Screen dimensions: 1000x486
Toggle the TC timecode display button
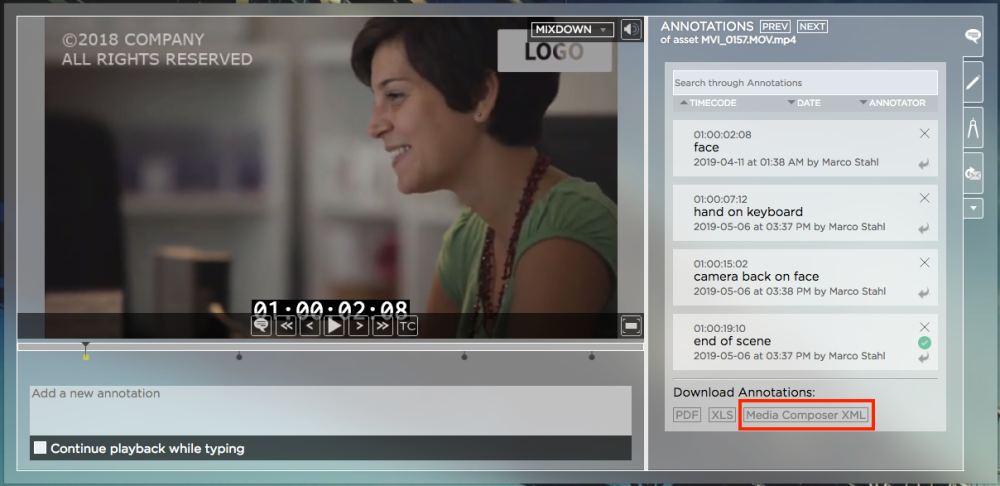click(407, 325)
